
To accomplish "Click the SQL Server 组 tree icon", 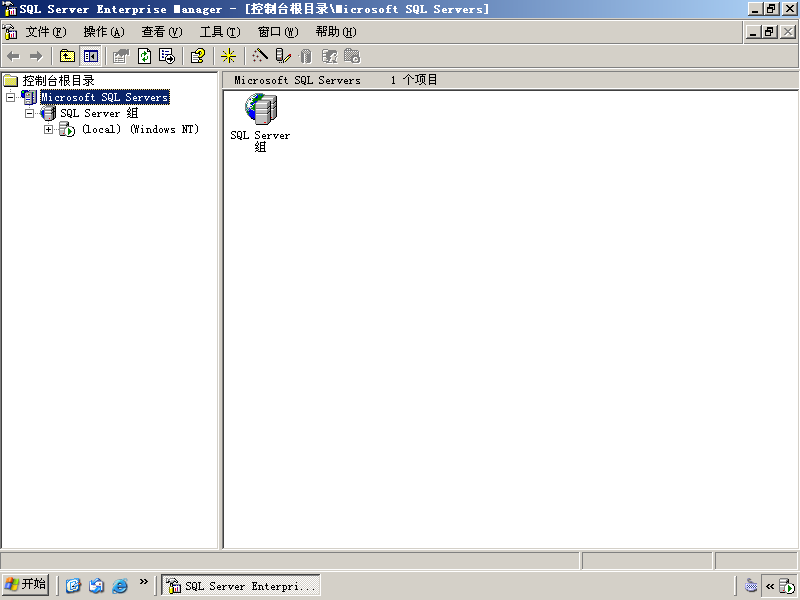I will click(48, 113).
